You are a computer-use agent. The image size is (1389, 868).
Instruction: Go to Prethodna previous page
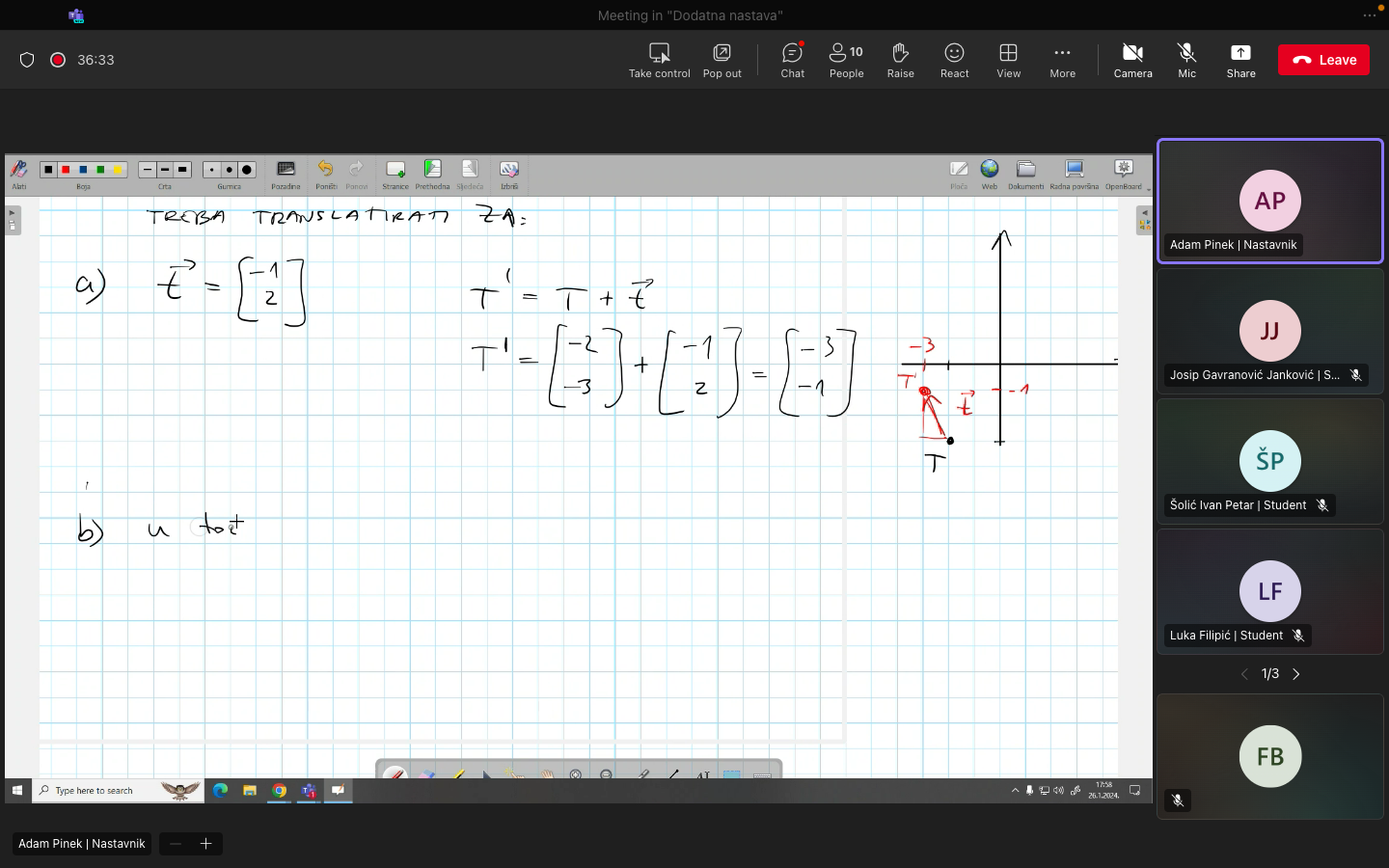(432, 175)
